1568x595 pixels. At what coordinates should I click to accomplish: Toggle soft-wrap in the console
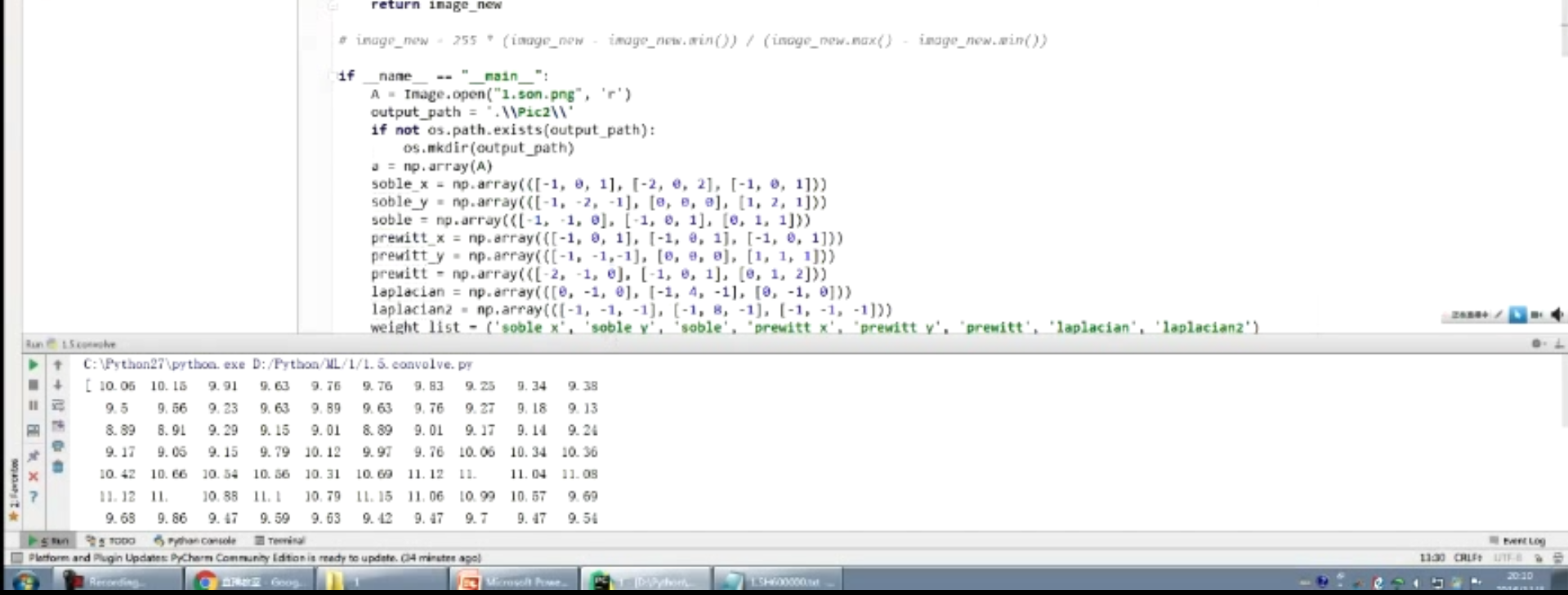click(x=58, y=405)
